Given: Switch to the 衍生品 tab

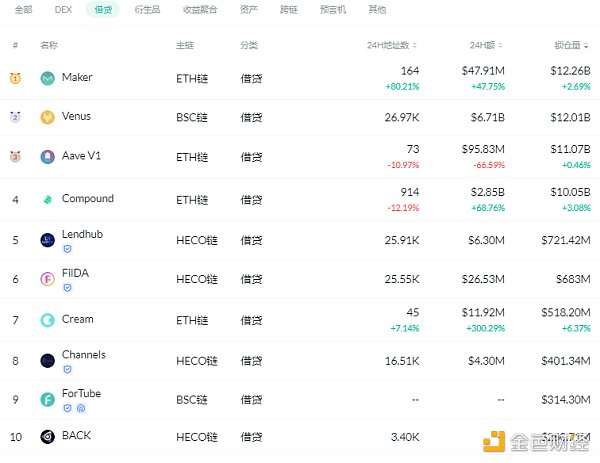Looking at the screenshot, I should pyautogui.click(x=145, y=10).
